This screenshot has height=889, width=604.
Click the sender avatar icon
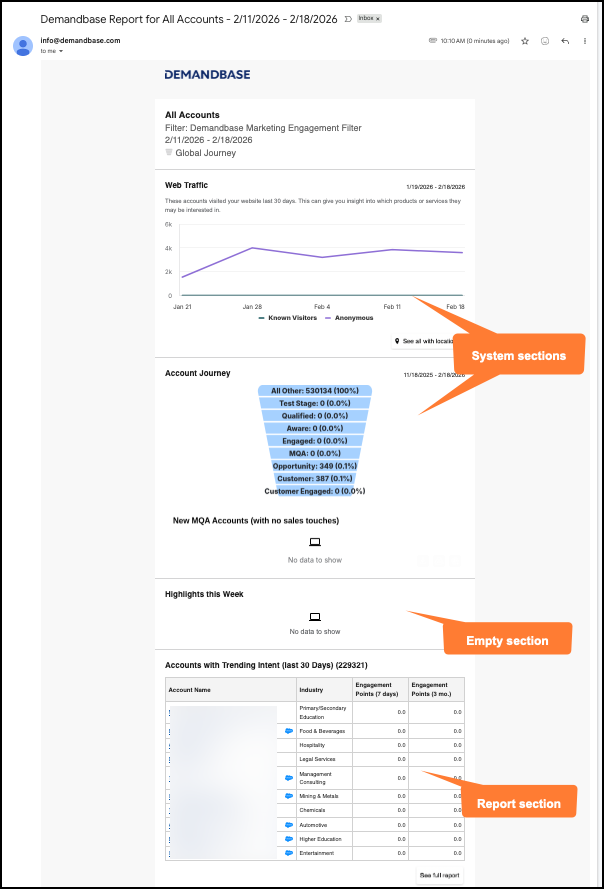coord(23,46)
